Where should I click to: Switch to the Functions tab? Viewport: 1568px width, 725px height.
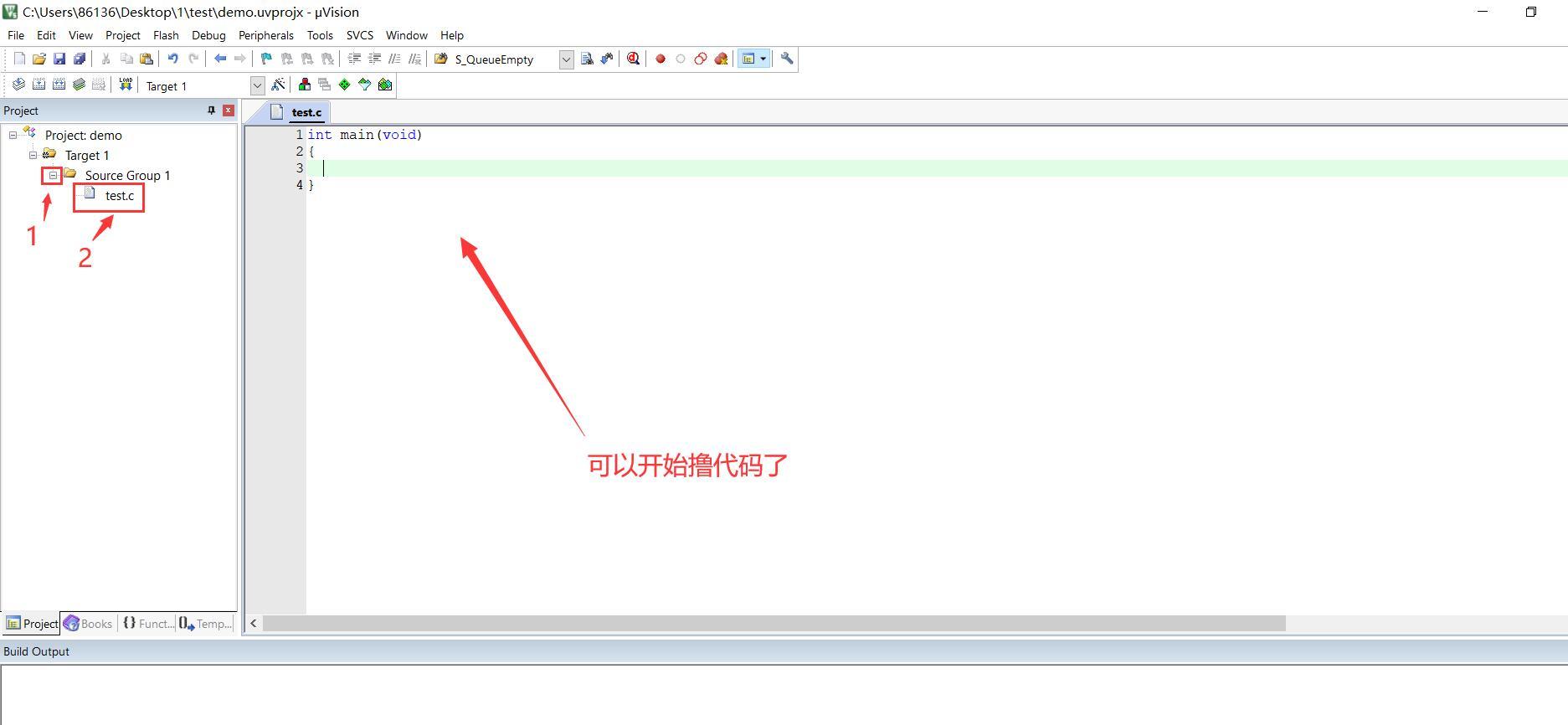coord(147,624)
